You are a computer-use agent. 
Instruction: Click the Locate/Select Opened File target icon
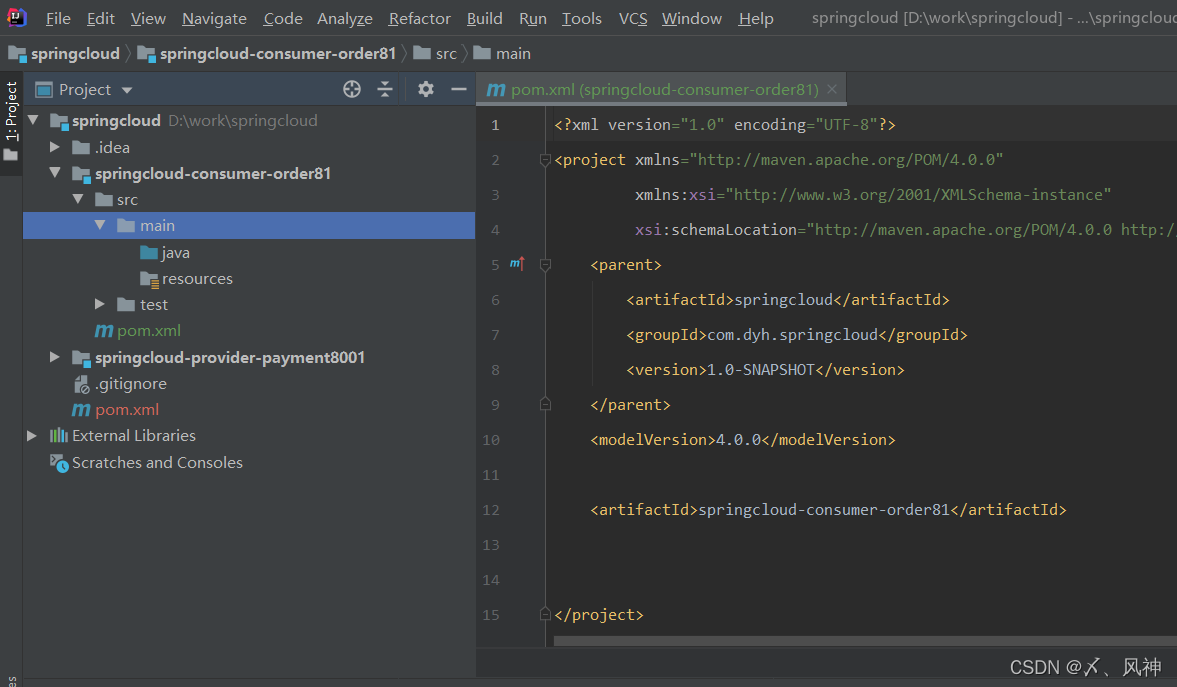pos(352,89)
